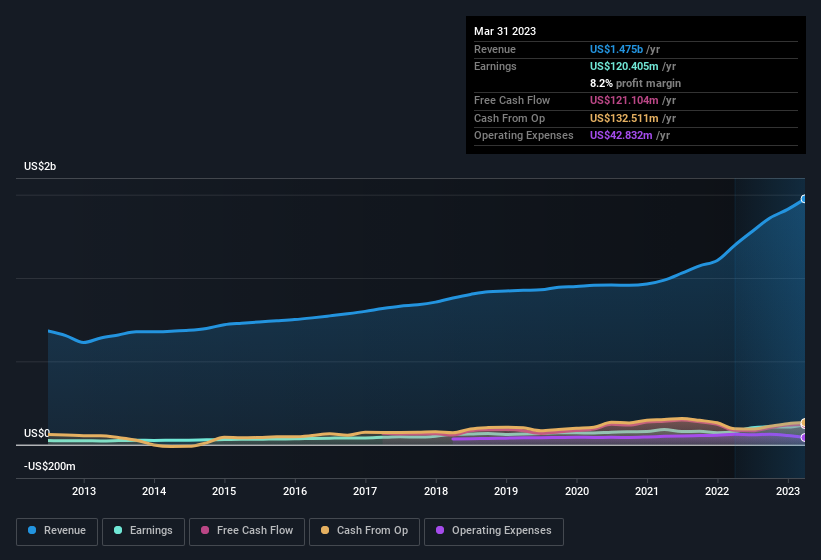Select the 2015 tick on the timeline
Screen dimensions: 821x560
(x=224, y=491)
